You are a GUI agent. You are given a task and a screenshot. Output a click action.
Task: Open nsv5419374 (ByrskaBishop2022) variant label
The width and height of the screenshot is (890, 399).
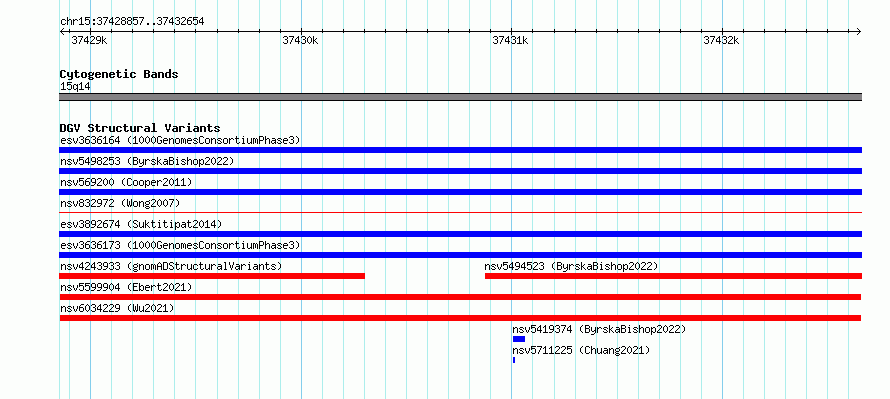pos(599,329)
